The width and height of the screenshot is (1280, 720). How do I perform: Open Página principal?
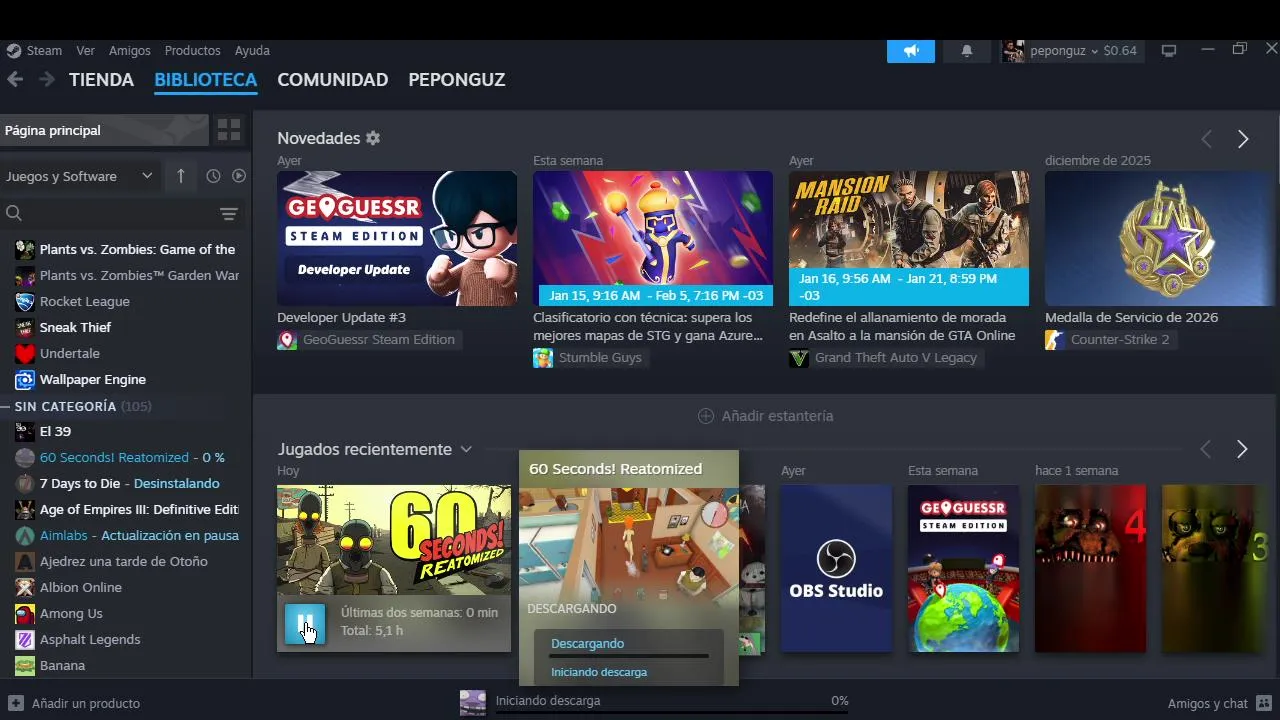[x=104, y=130]
